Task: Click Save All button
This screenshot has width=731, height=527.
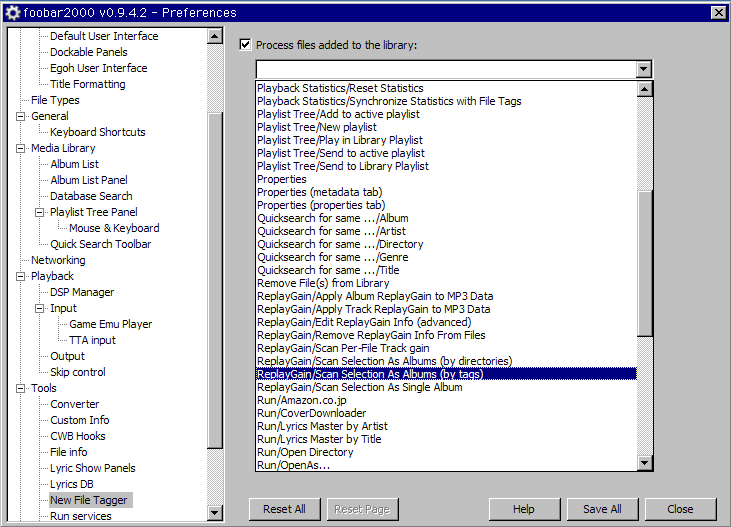Action: click(602, 509)
